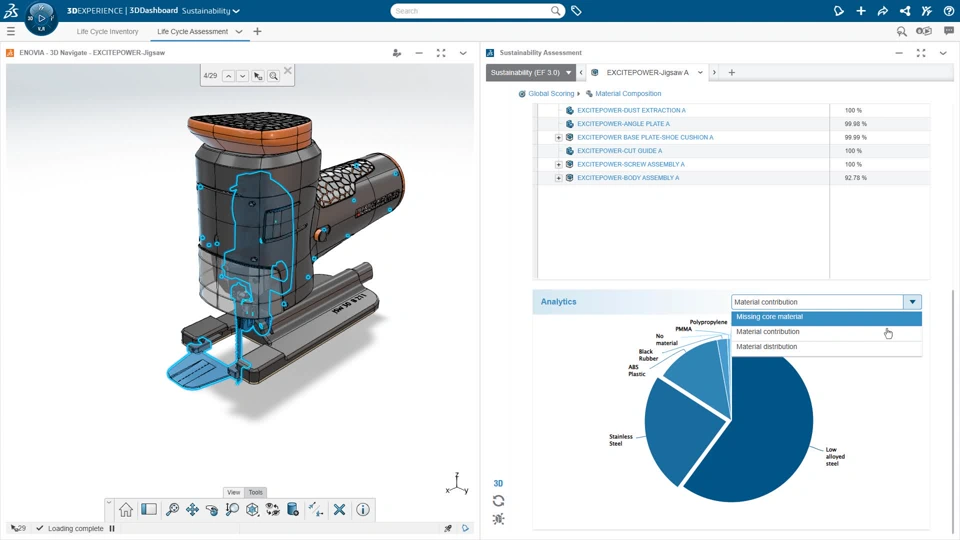
Task: Go to Global Scoring breadcrumb
Action: click(x=551, y=94)
